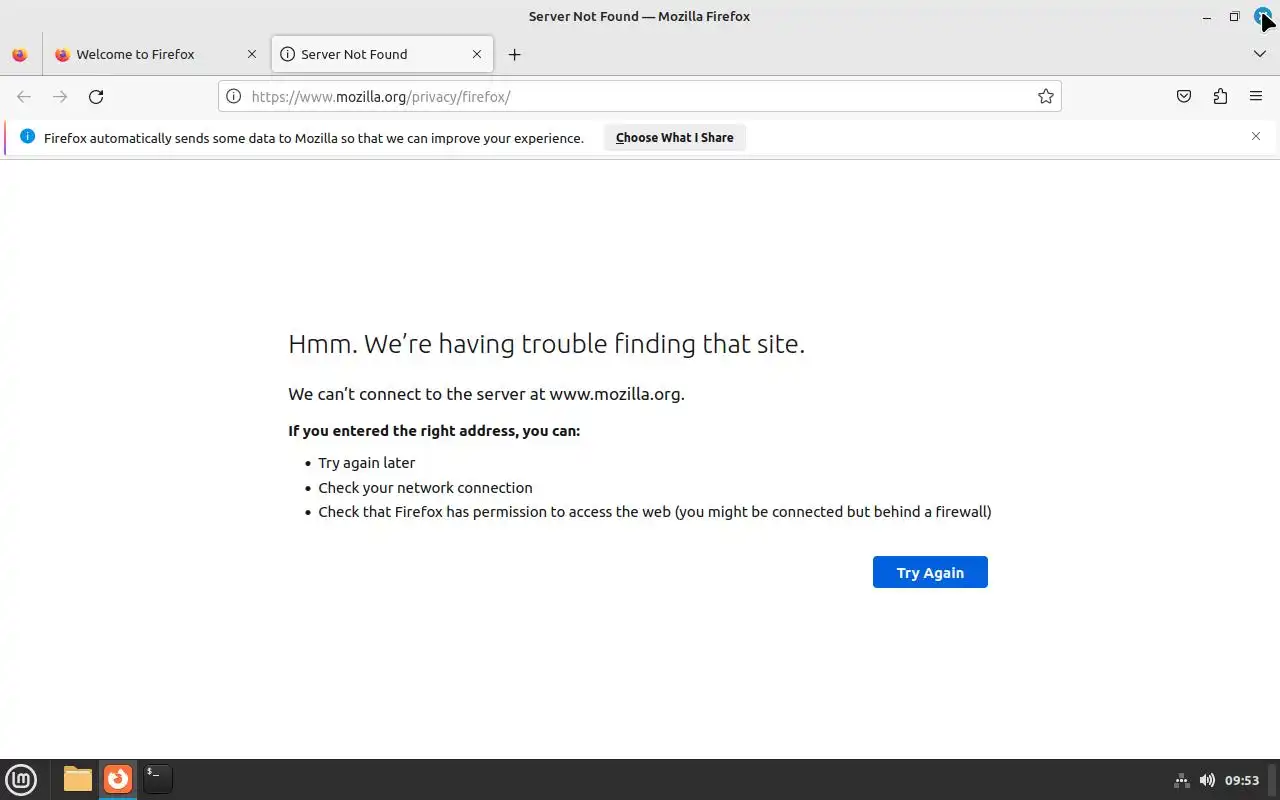Restore down the Firefox window
The height and width of the screenshot is (800, 1280).
[x=1234, y=16]
